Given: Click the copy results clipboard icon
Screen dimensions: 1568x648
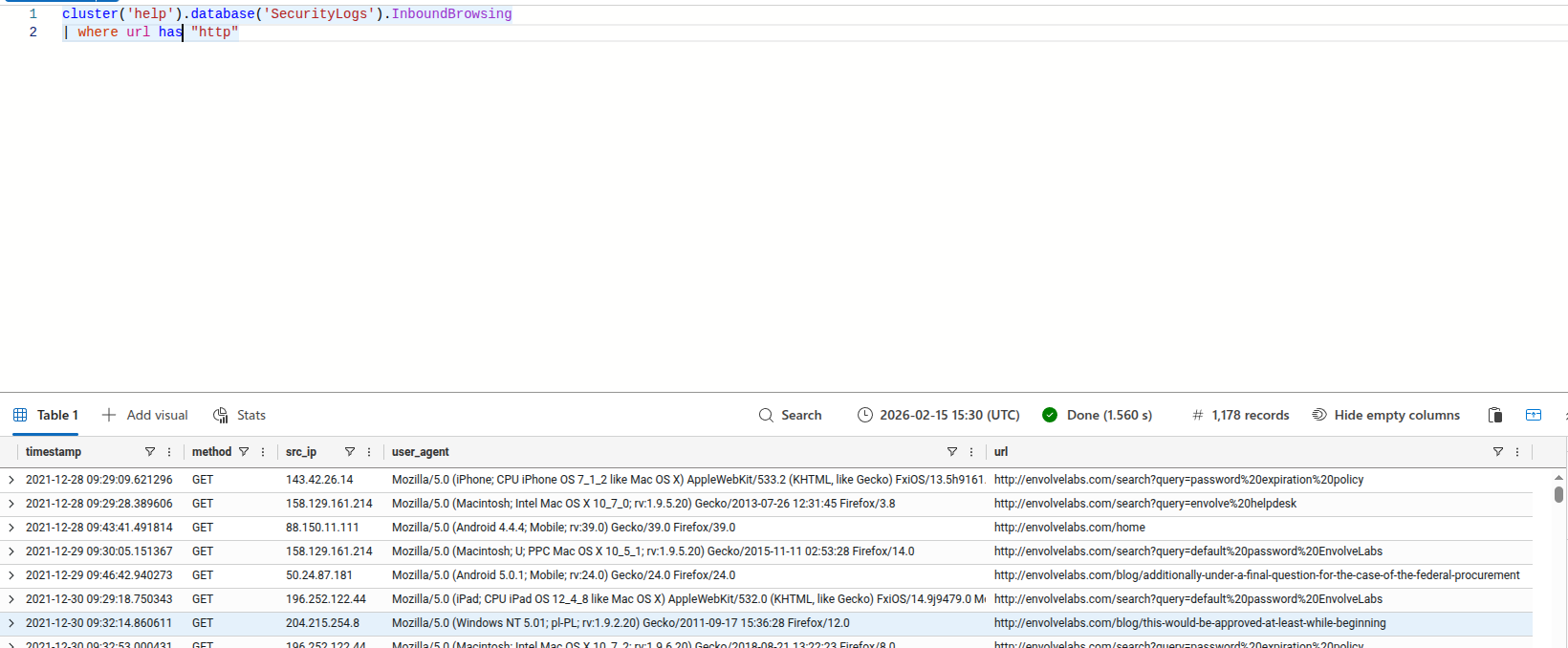Looking at the screenshot, I should point(1495,415).
